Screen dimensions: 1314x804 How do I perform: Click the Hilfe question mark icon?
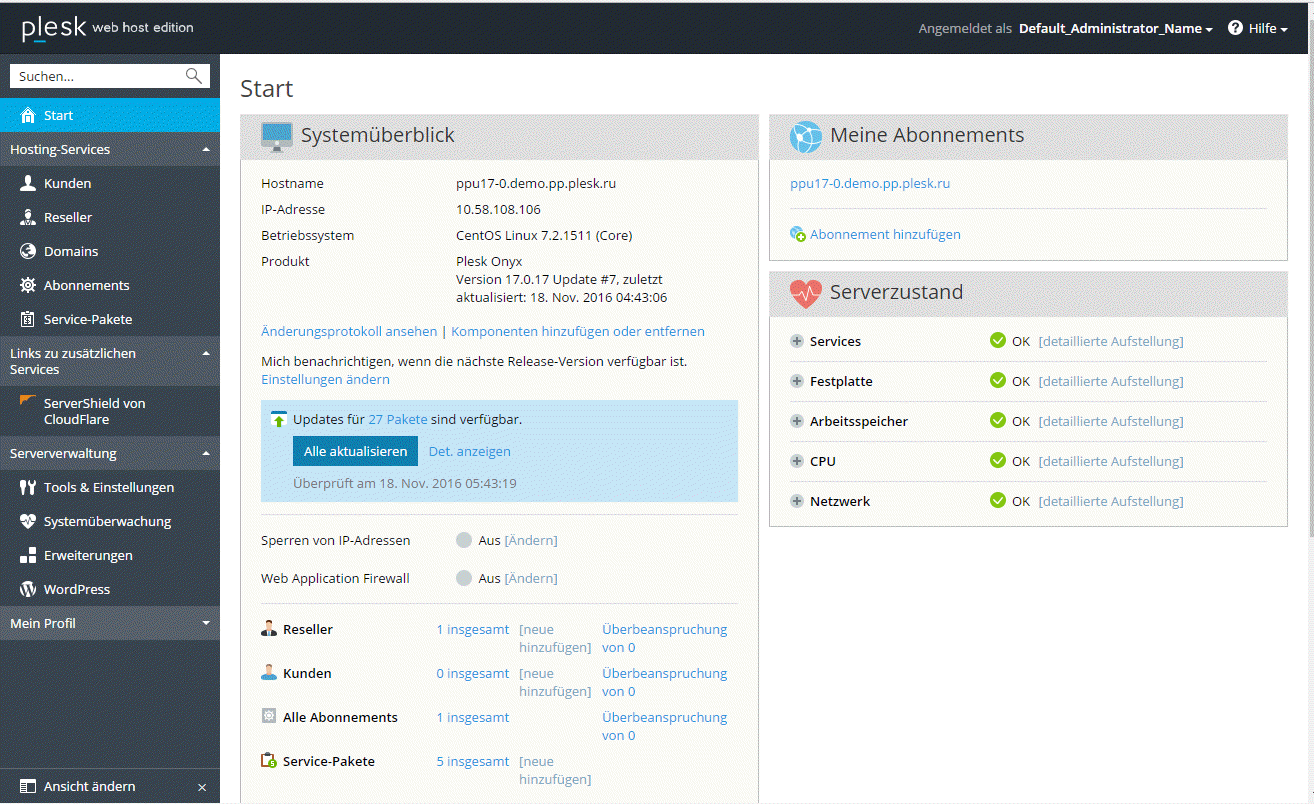tap(1235, 28)
